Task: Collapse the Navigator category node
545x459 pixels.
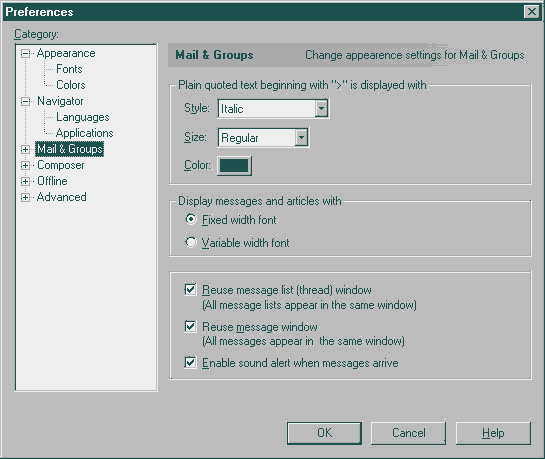Action: [25, 101]
